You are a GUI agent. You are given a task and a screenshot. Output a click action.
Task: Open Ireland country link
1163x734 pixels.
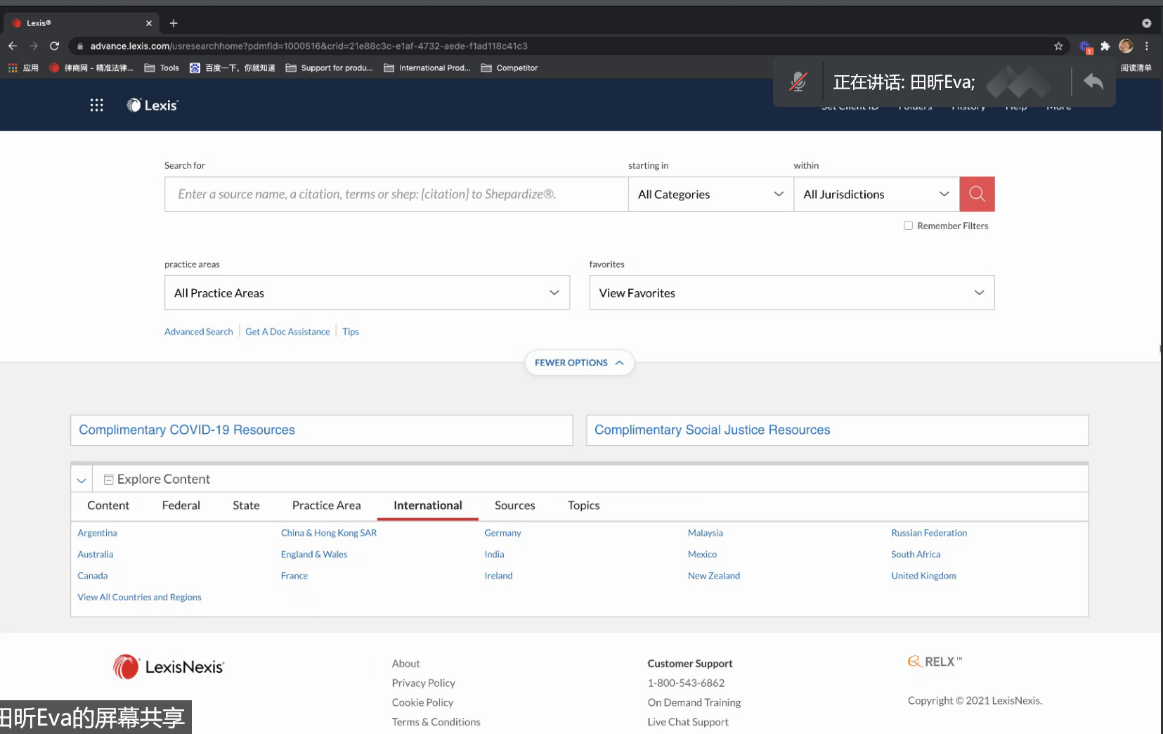pyautogui.click(x=498, y=576)
